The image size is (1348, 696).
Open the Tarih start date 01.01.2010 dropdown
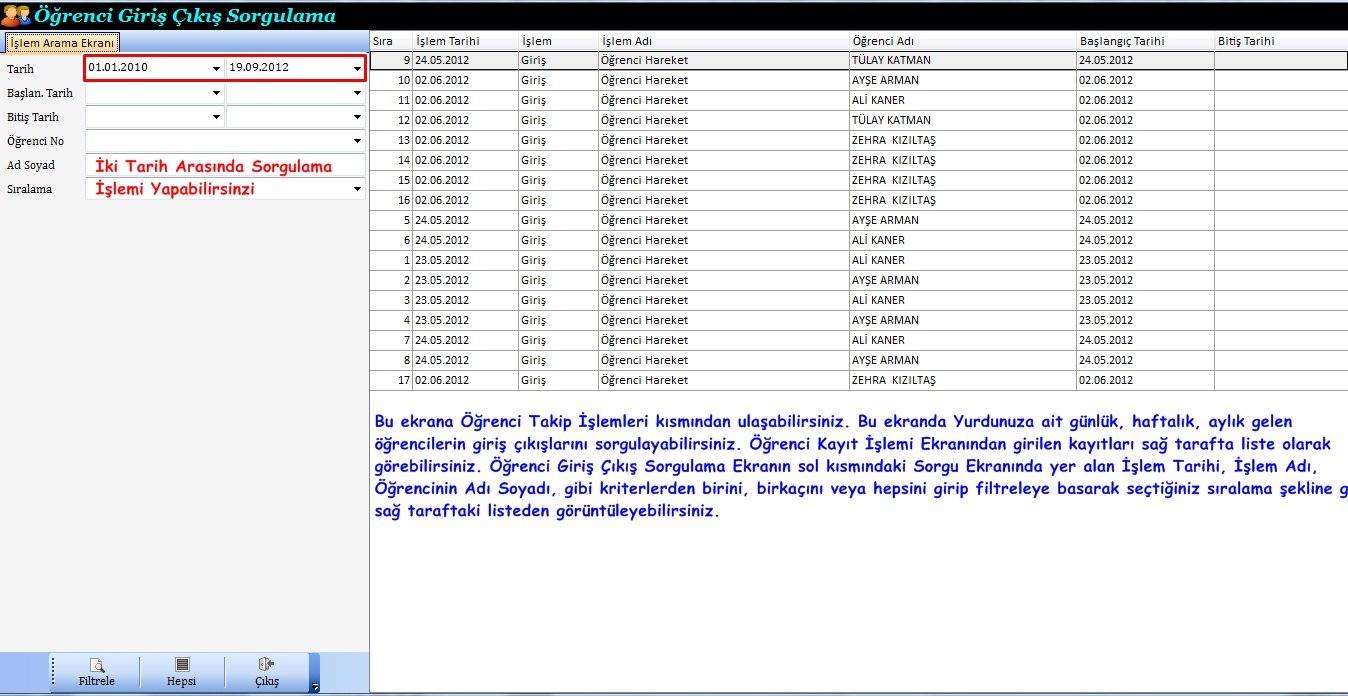tap(216, 69)
